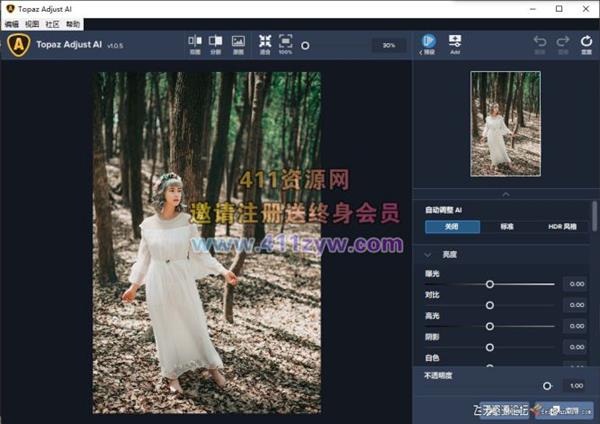
Task: Click the Topaz Adjust AI logo icon
Action: [x=19, y=45]
